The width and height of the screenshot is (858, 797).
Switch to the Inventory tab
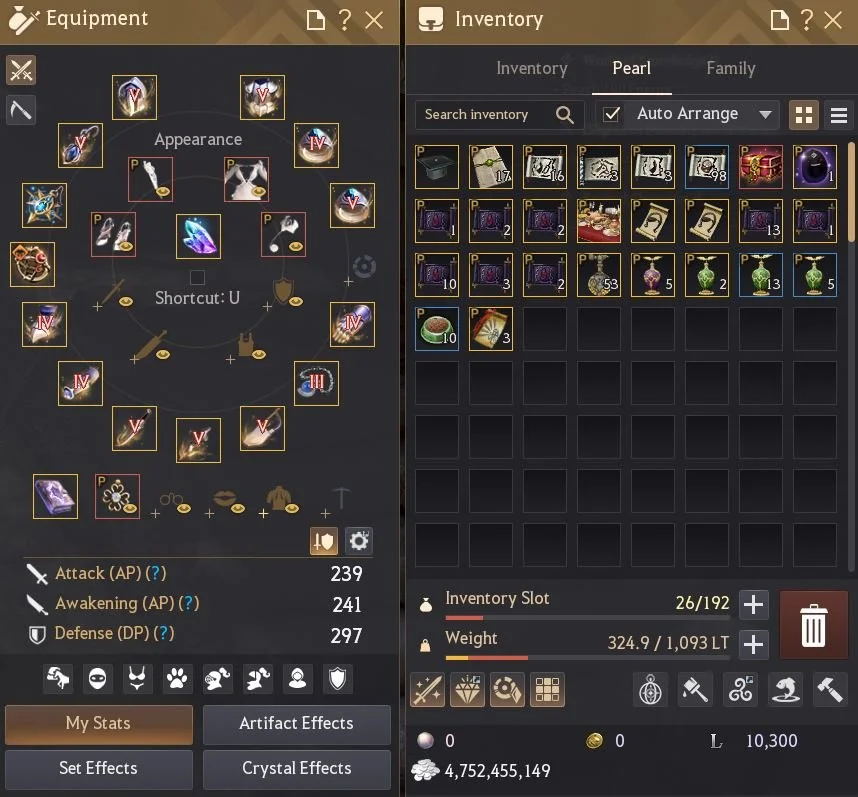click(x=531, y=68)
